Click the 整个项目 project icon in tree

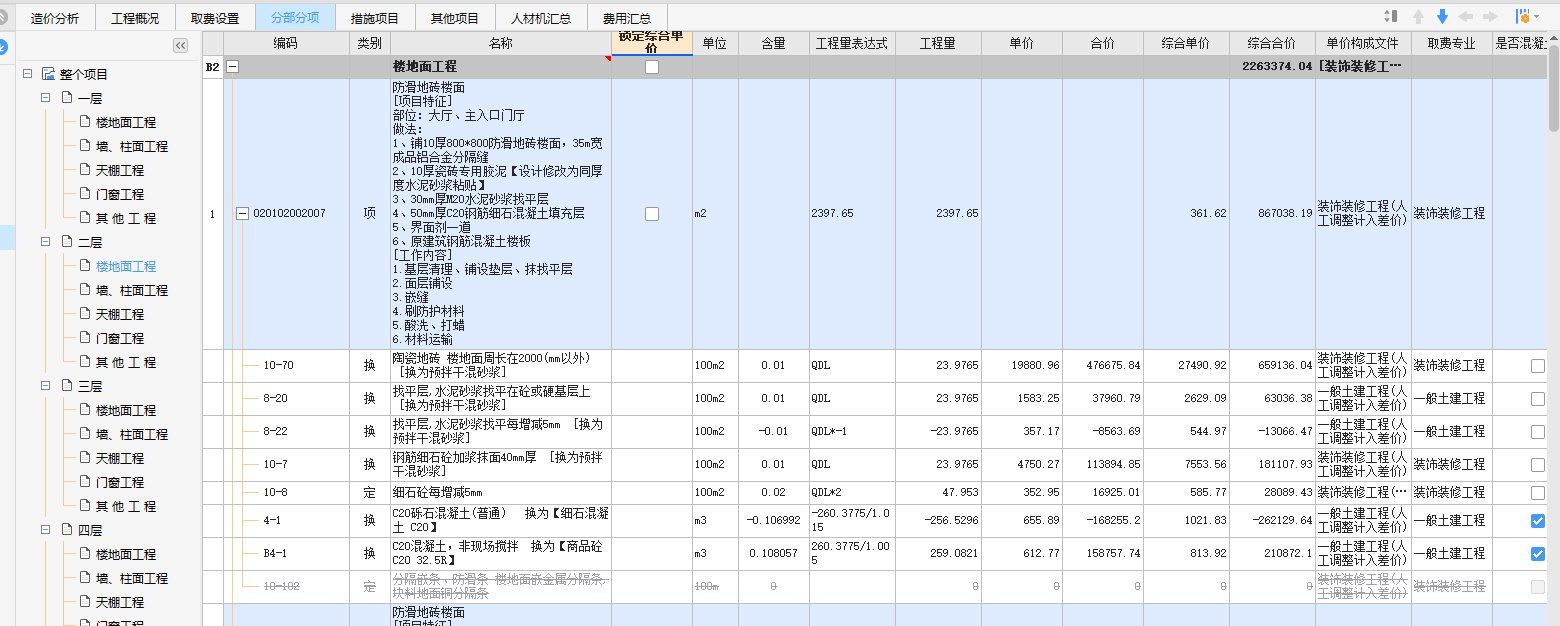click(48, 74)
